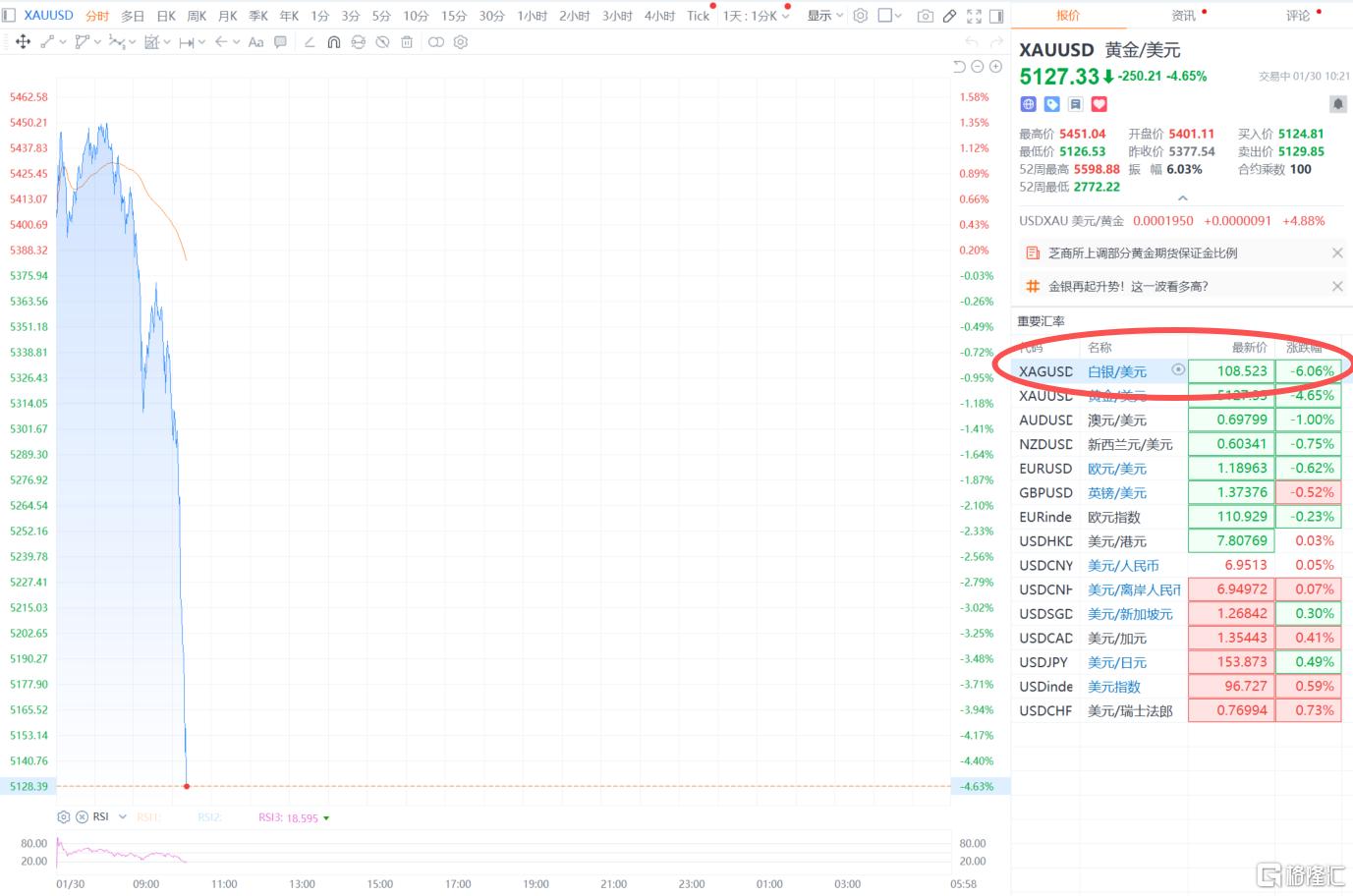Enter fullscreen chart view
This screenshot has height=896, width=1353.
974,16
